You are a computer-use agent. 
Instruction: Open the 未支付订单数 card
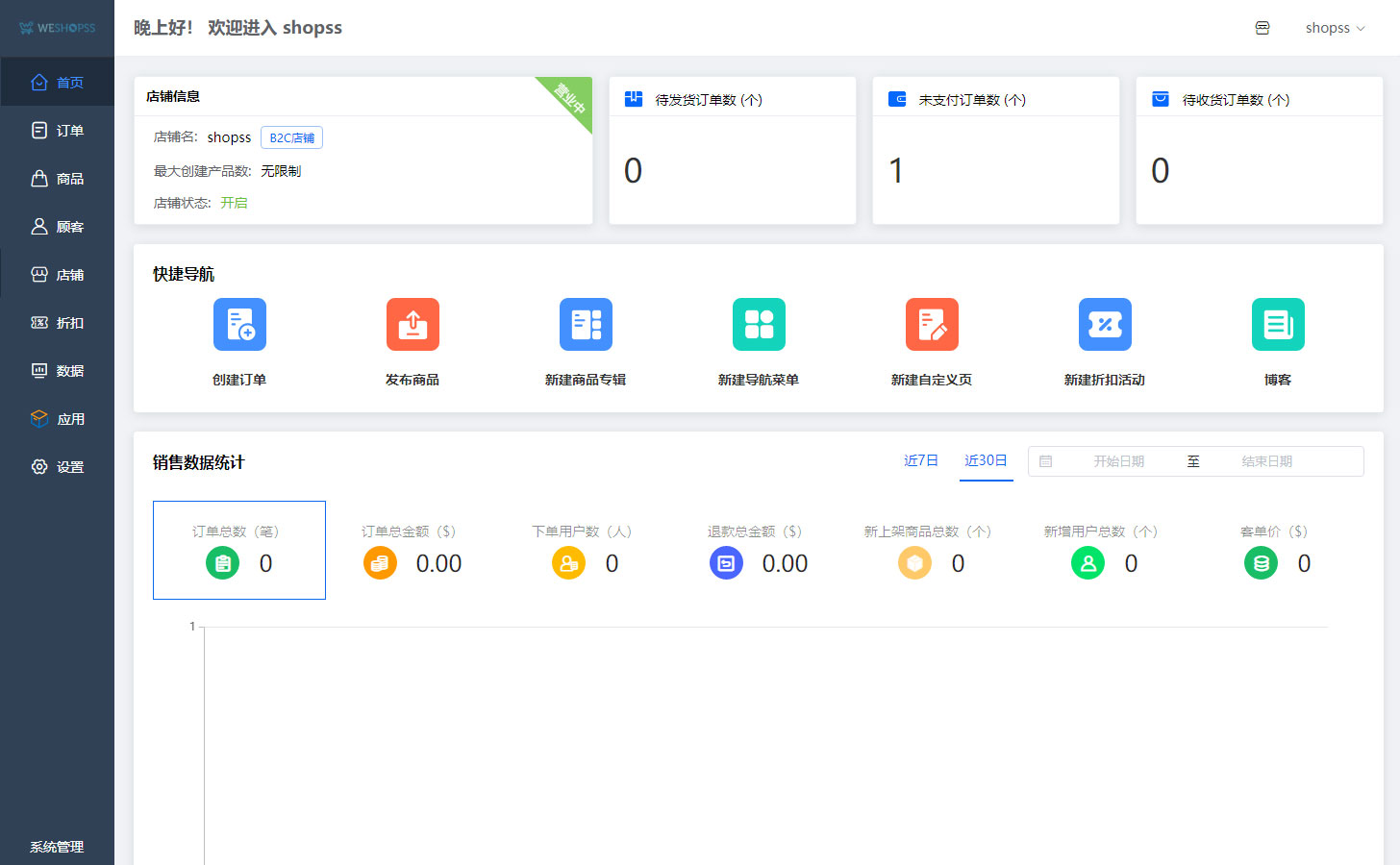click(995, 151)
